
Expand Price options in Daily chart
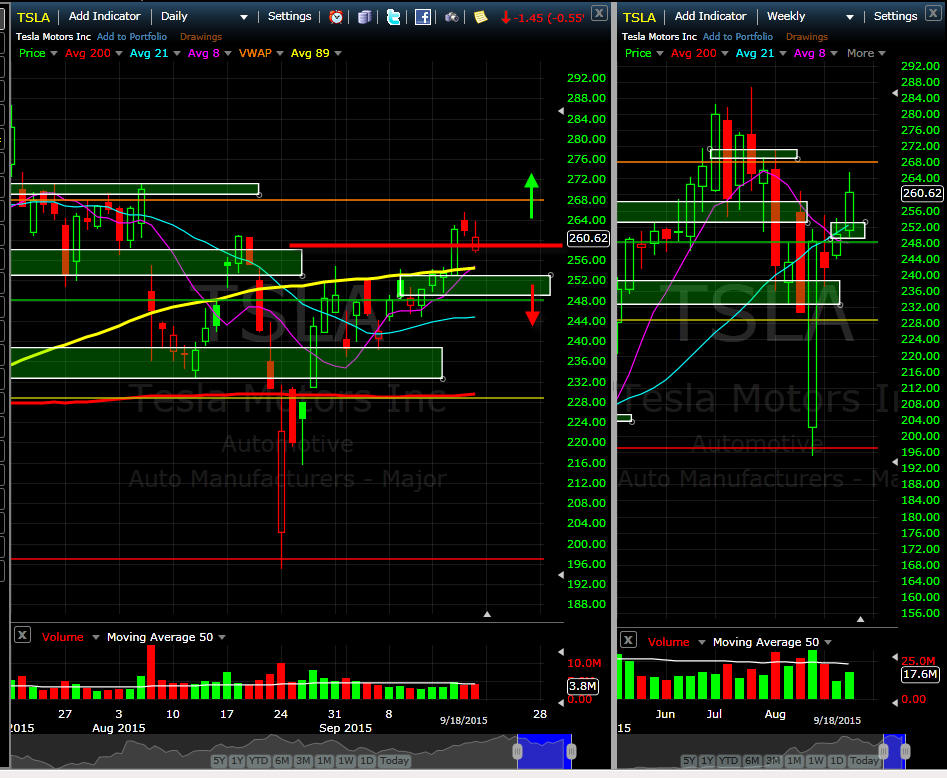coord(54,54)
